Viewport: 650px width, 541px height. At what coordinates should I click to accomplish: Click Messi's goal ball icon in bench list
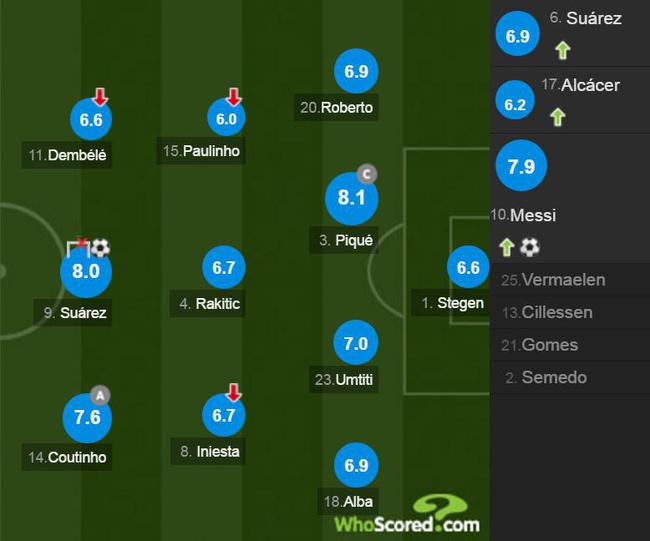click(530, 247)
